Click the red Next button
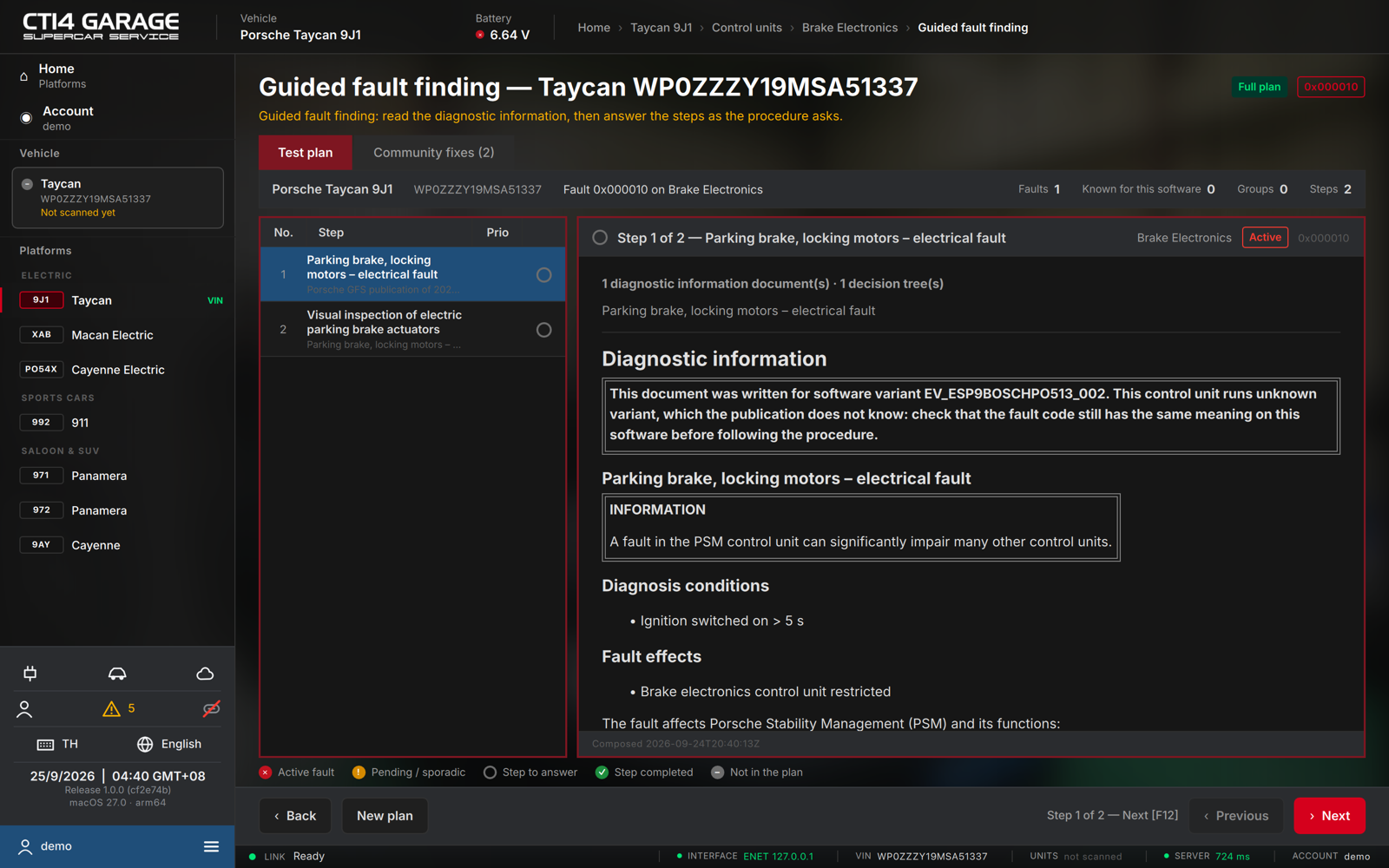 tap(1329, 816)
